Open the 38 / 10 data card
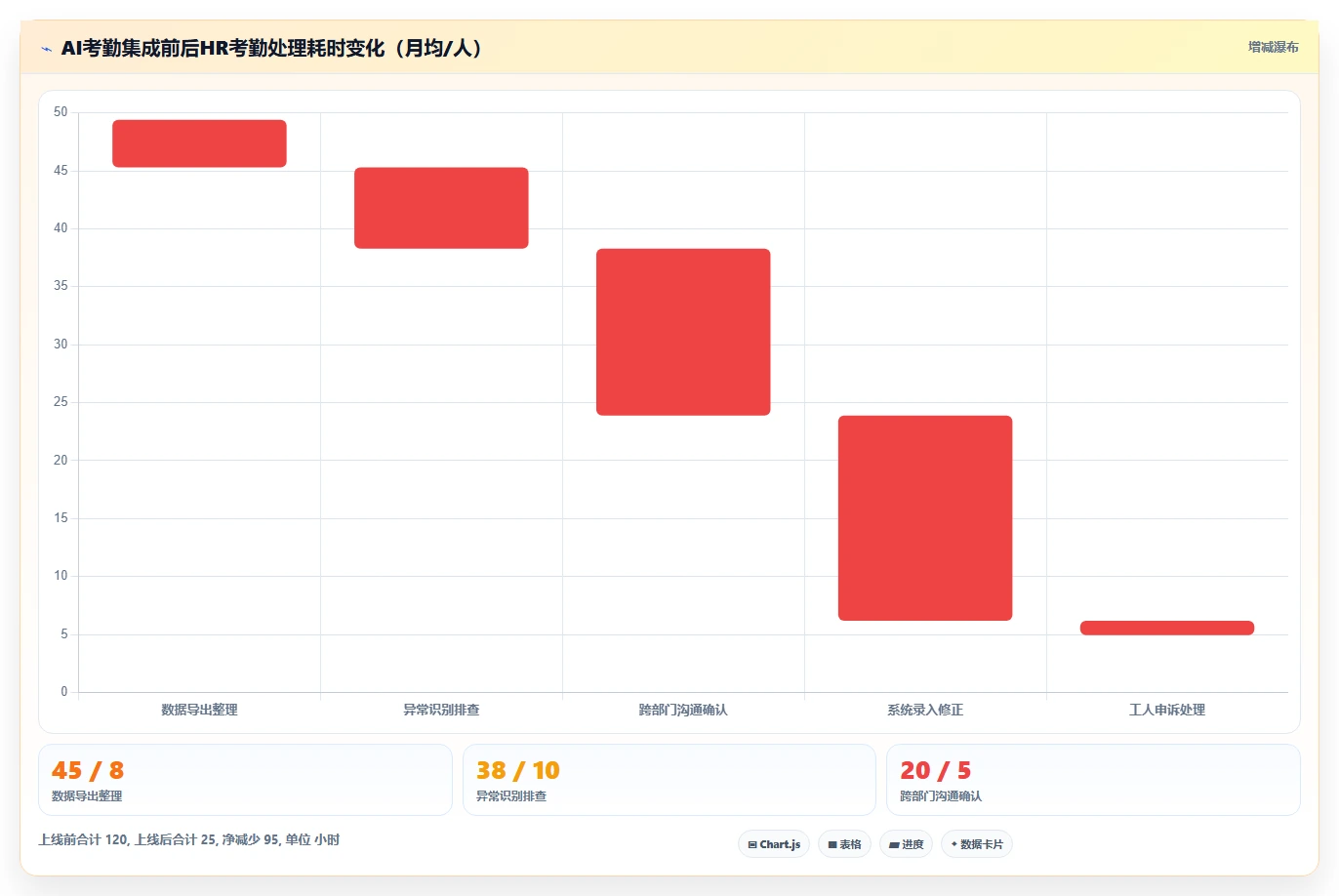This screenshot has height=896, width=1339. pos(669,780)
